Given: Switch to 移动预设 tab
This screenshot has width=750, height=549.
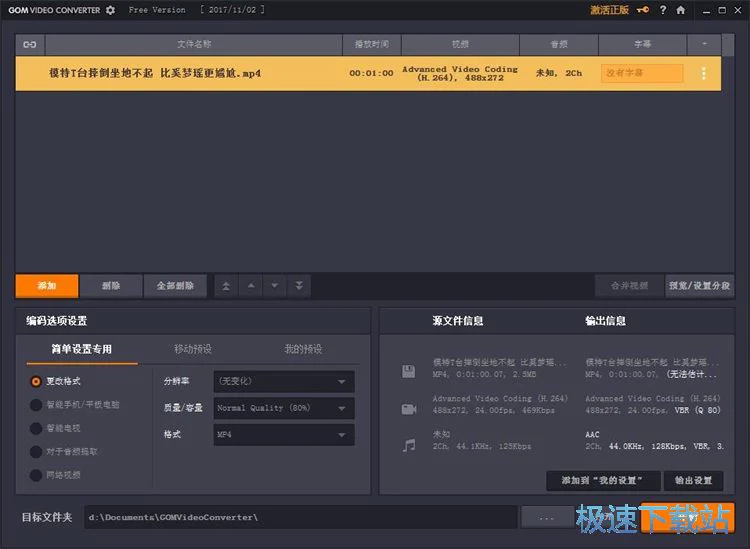Looking at the screenshot, I should [x=193, y=349].
